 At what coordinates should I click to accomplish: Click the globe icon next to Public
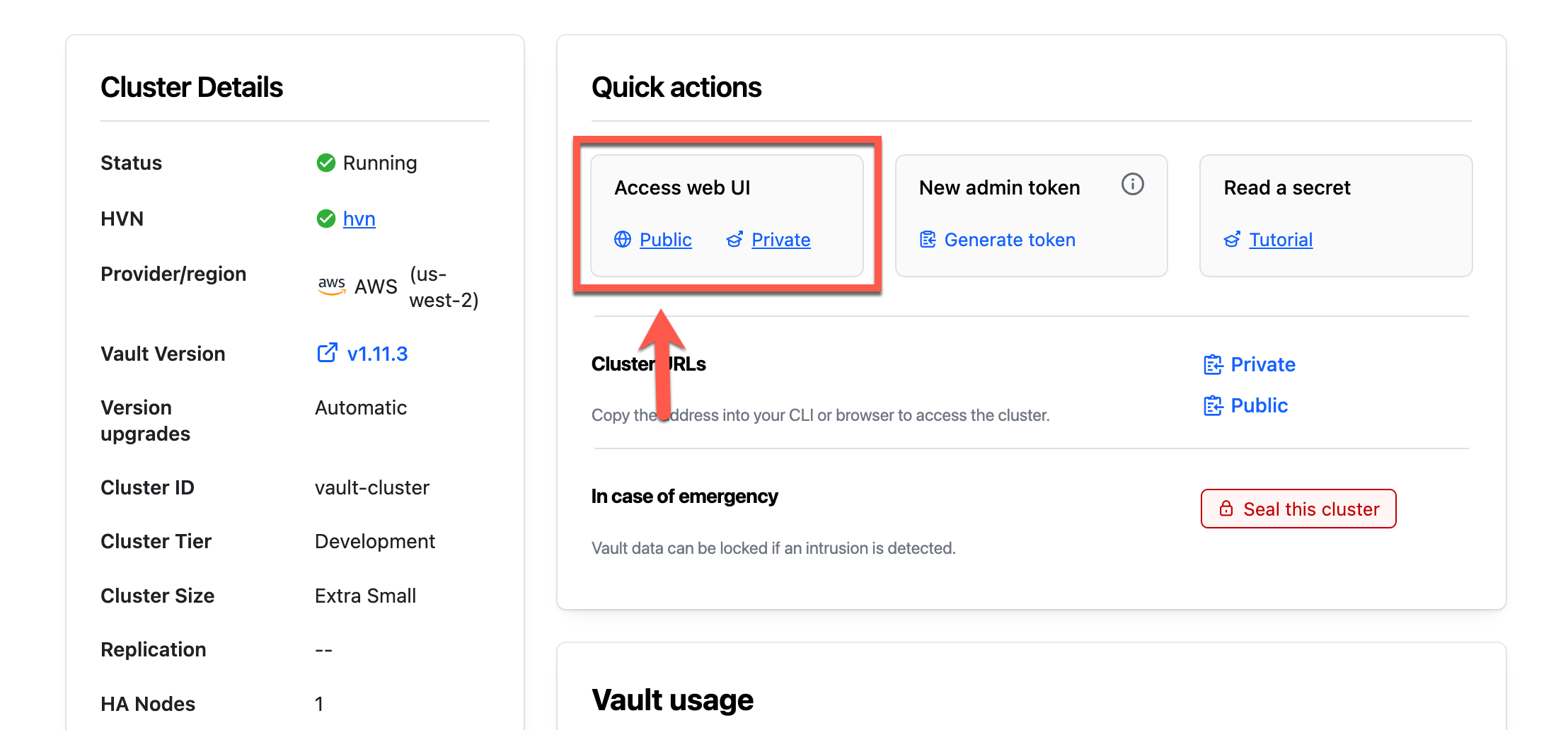point(623,240)
